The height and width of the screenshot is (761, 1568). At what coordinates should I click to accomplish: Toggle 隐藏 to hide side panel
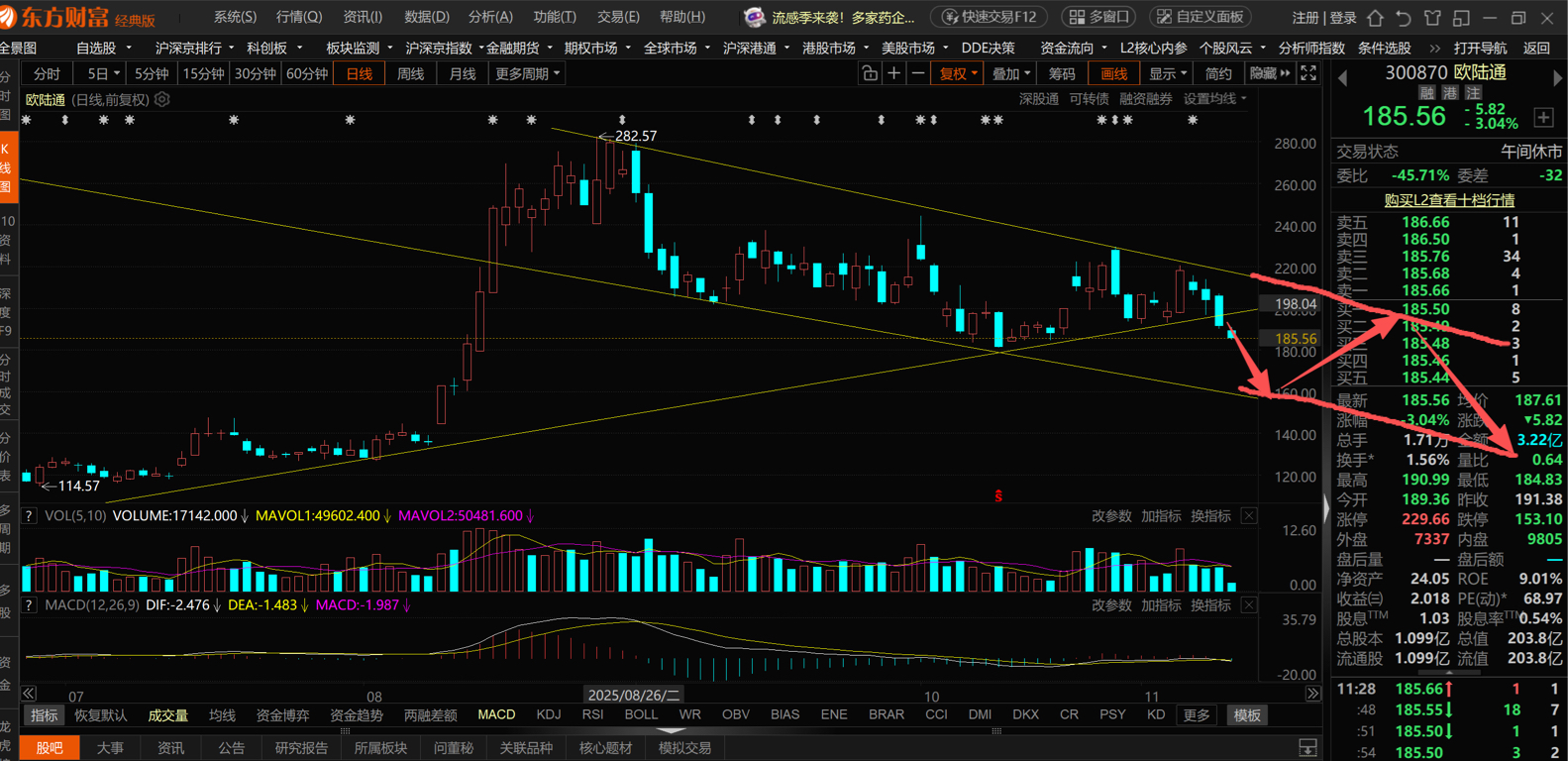[1269, 74]
